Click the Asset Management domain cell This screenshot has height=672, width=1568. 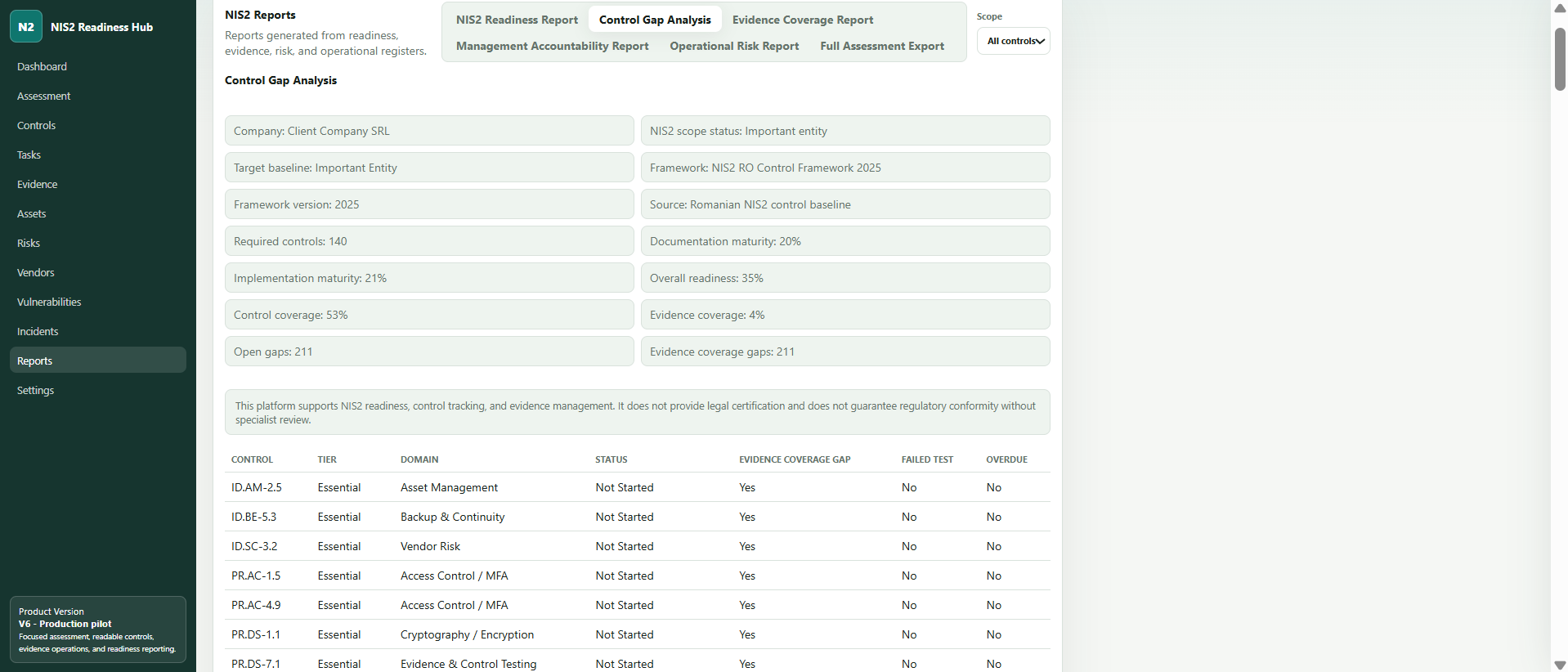(x=449, y=487)
